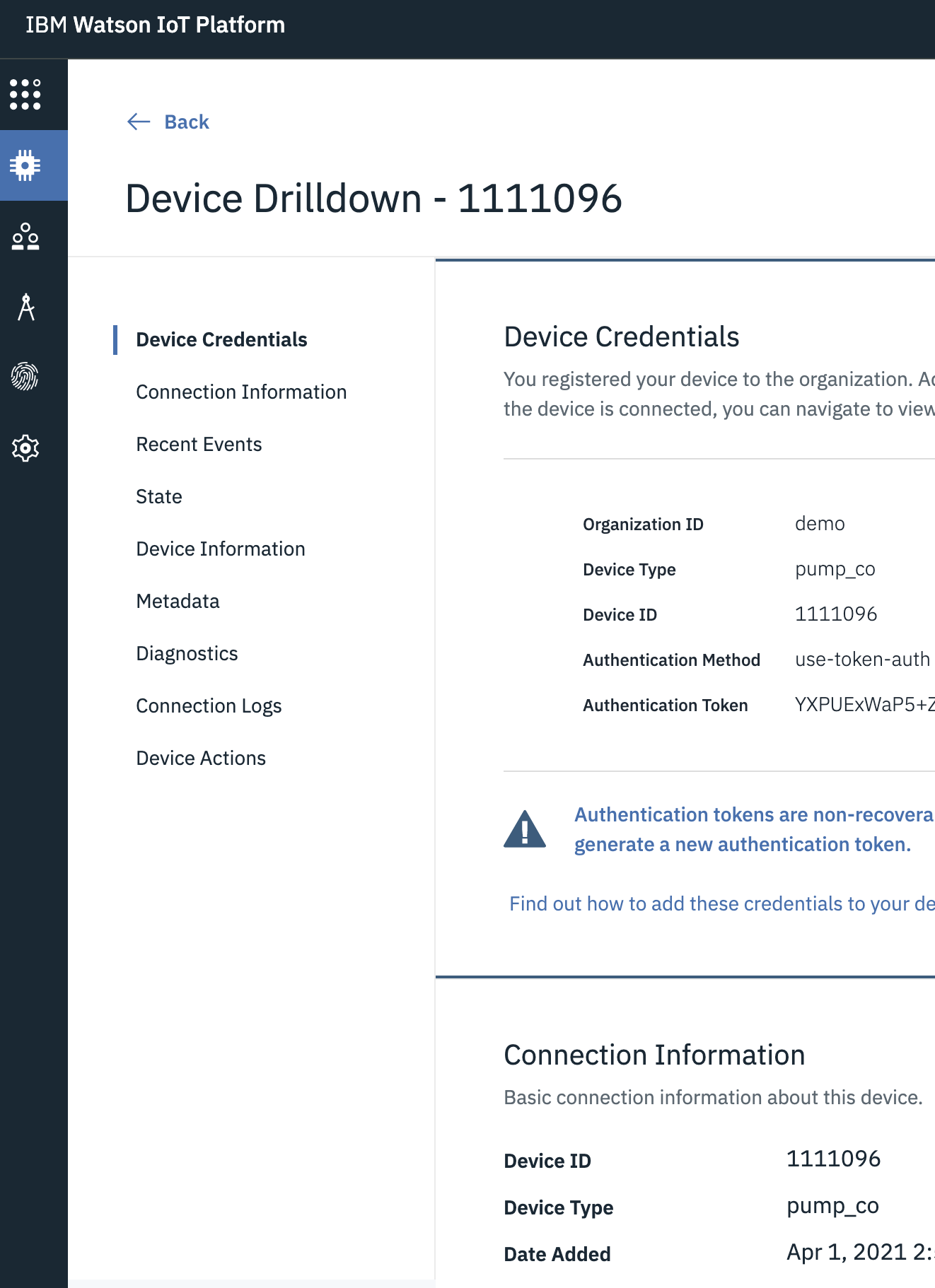935x1288 pixels.
Task: Jump to Connection Information in section menu
Action: [241, 392]
